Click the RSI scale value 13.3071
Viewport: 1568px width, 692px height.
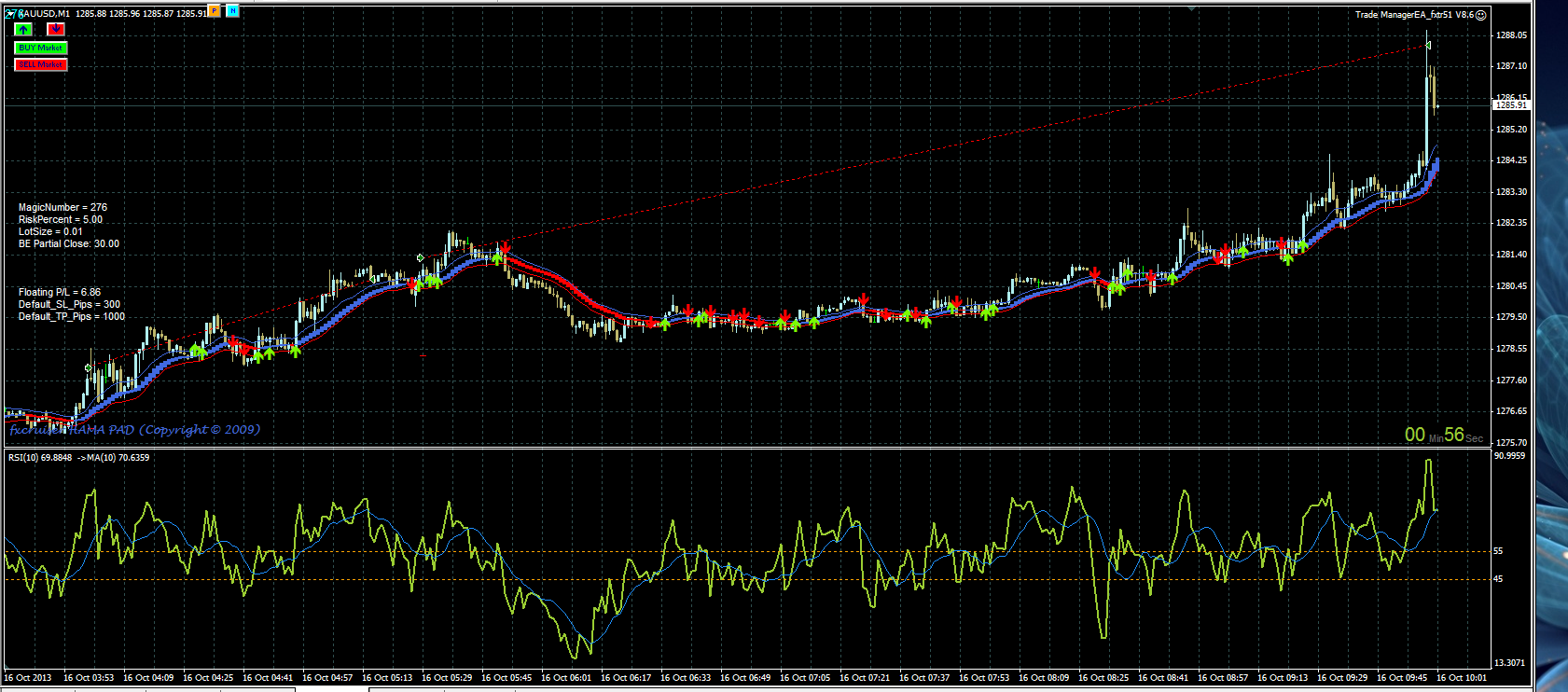tap(1510, 663)
